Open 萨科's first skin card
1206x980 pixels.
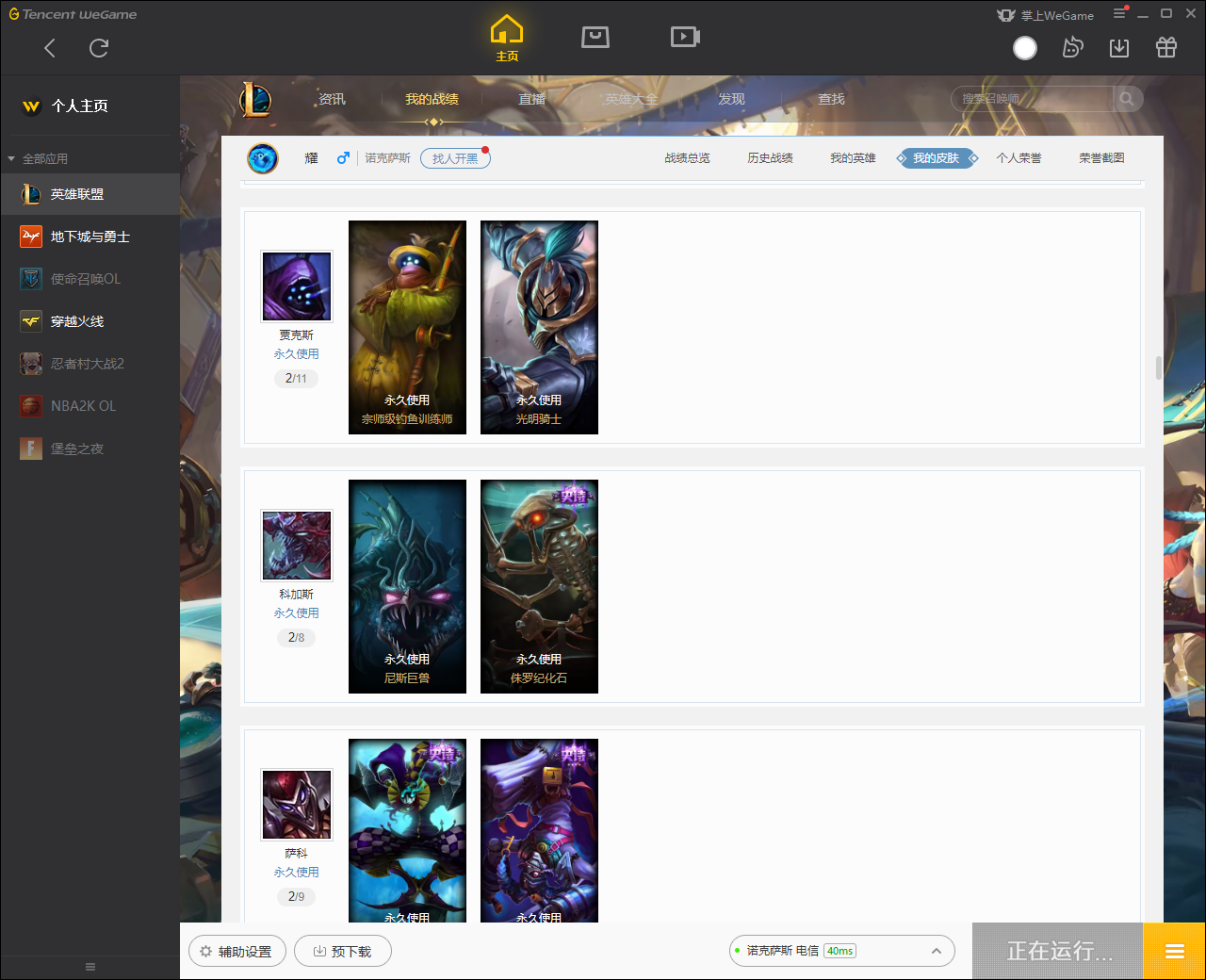(x=407, y=830)
